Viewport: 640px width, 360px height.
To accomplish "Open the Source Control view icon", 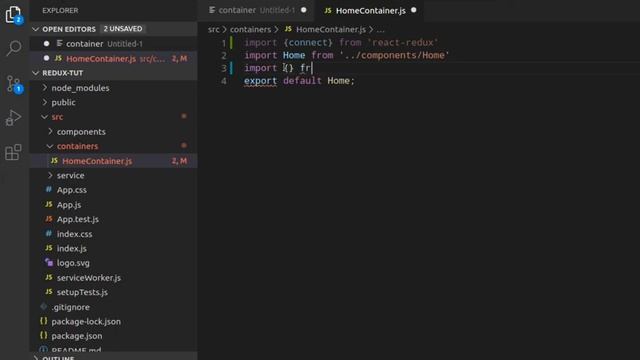I will pos(14,84).
